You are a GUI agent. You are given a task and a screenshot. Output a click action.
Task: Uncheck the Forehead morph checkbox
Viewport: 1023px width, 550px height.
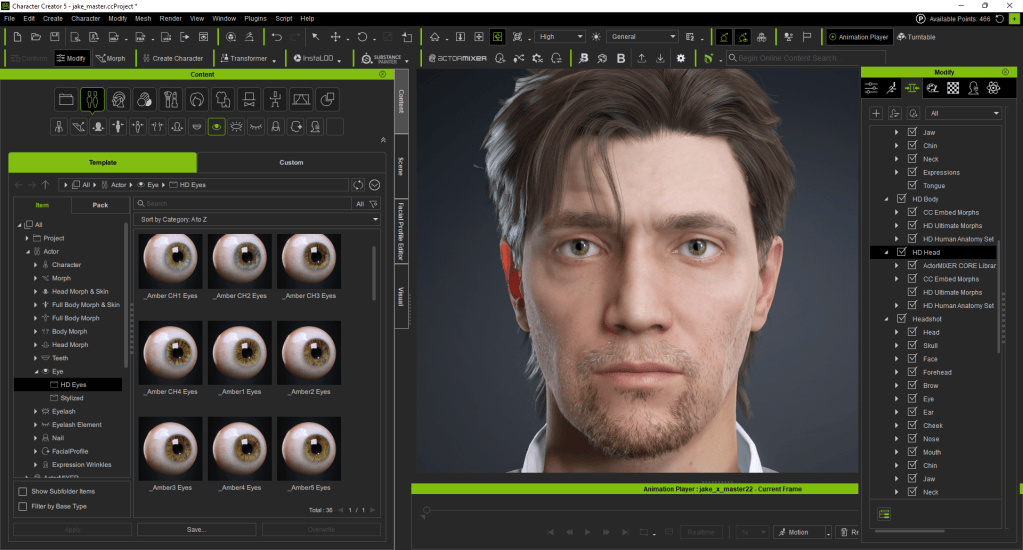pos(912,372)
